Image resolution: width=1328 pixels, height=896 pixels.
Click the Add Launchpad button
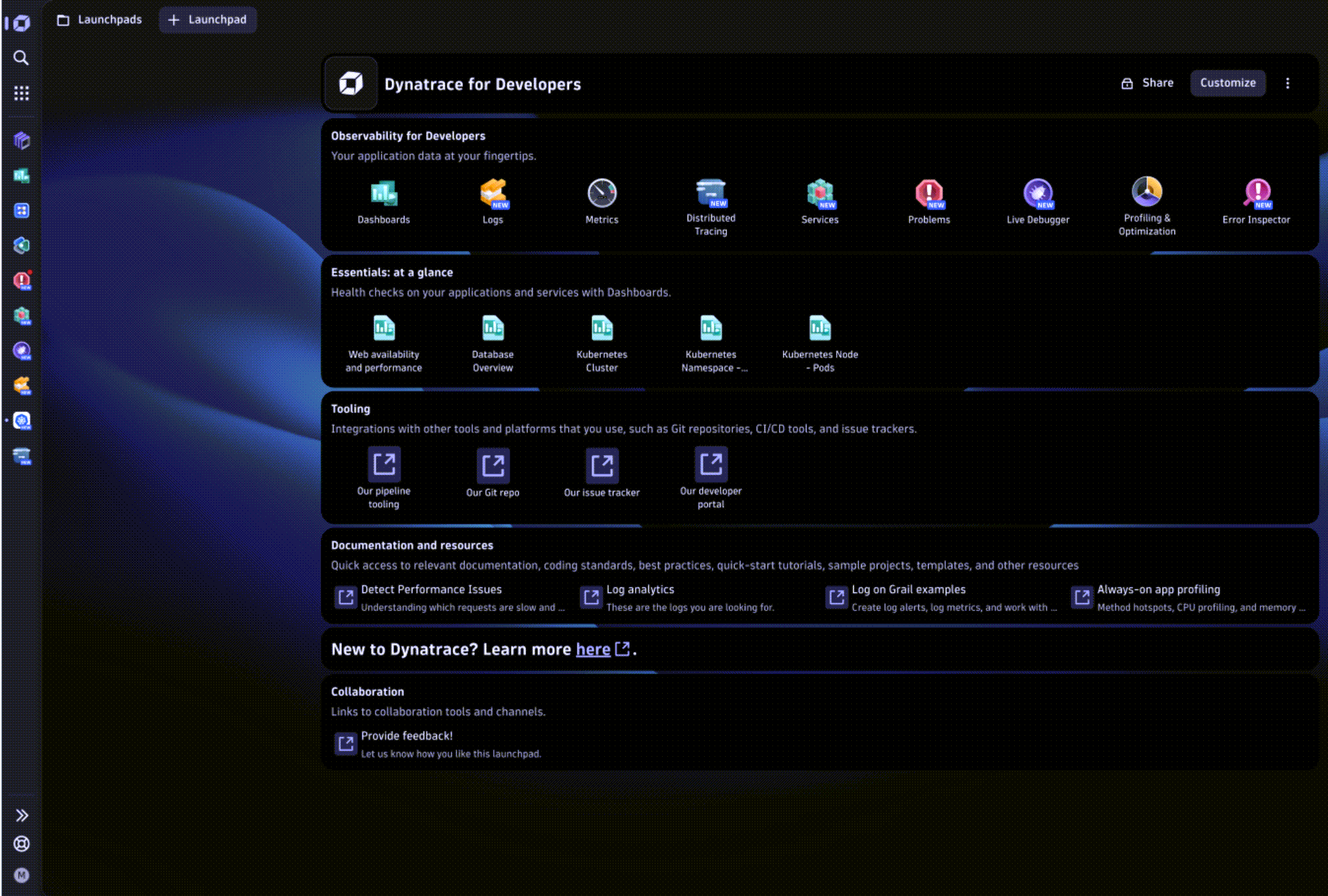coord(207,19)
